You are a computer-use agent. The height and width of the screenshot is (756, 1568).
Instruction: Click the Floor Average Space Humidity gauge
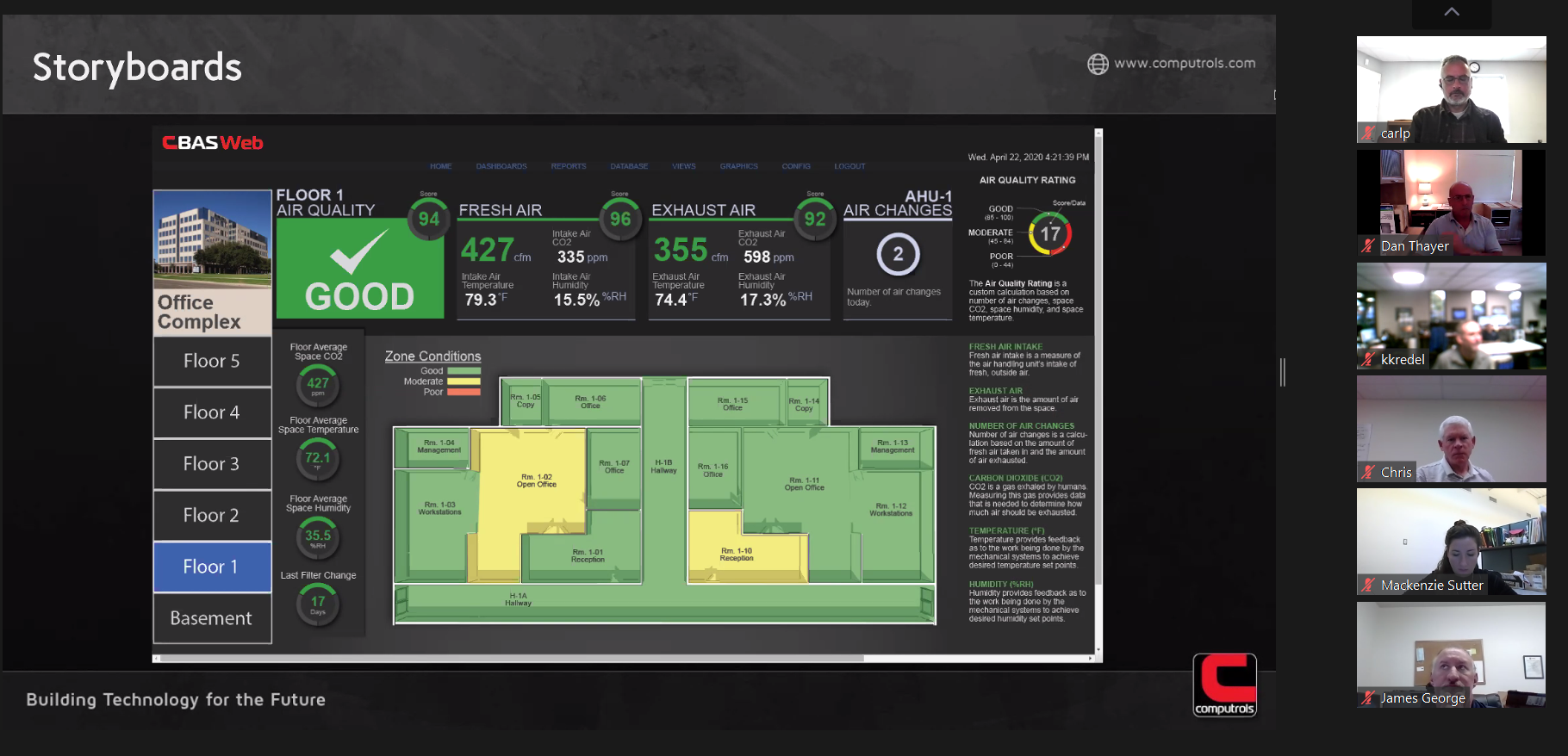(318, 537)
